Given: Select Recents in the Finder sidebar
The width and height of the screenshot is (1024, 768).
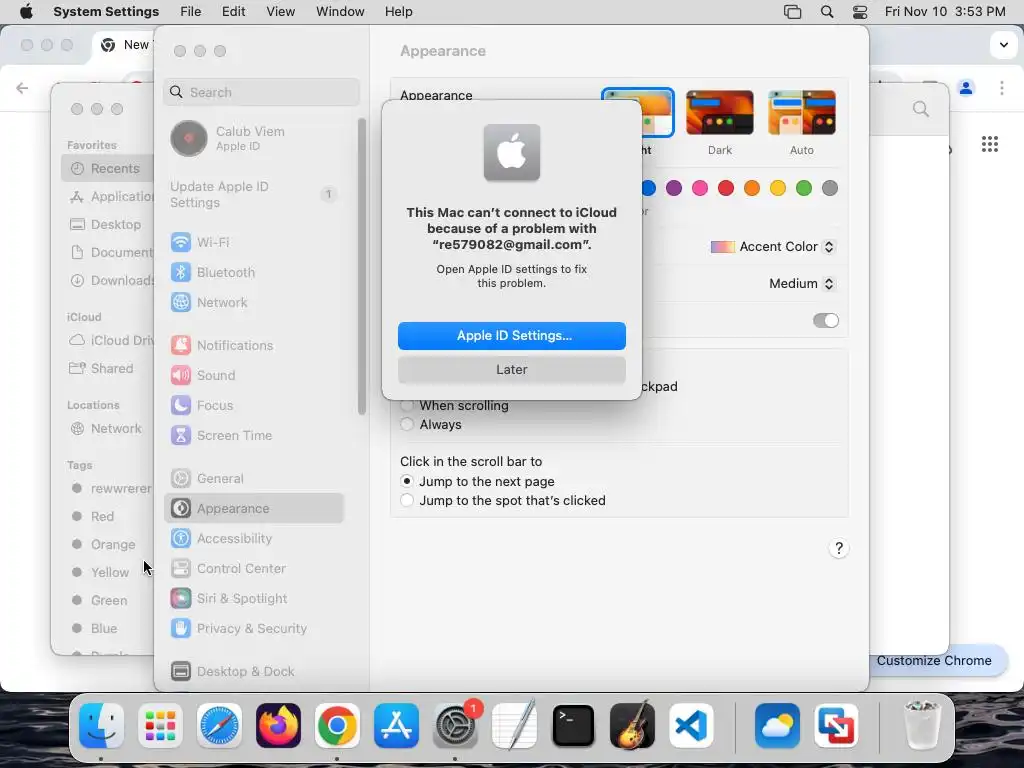Looking at the screenshot, I should pyautogui.click(x=108, y=168).
